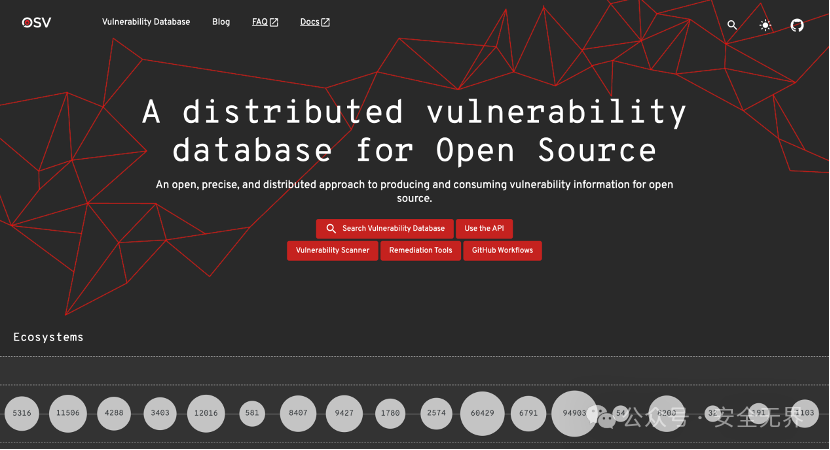
Task: Select the 60429 ecosystem bubble
Action: point(482,413)
